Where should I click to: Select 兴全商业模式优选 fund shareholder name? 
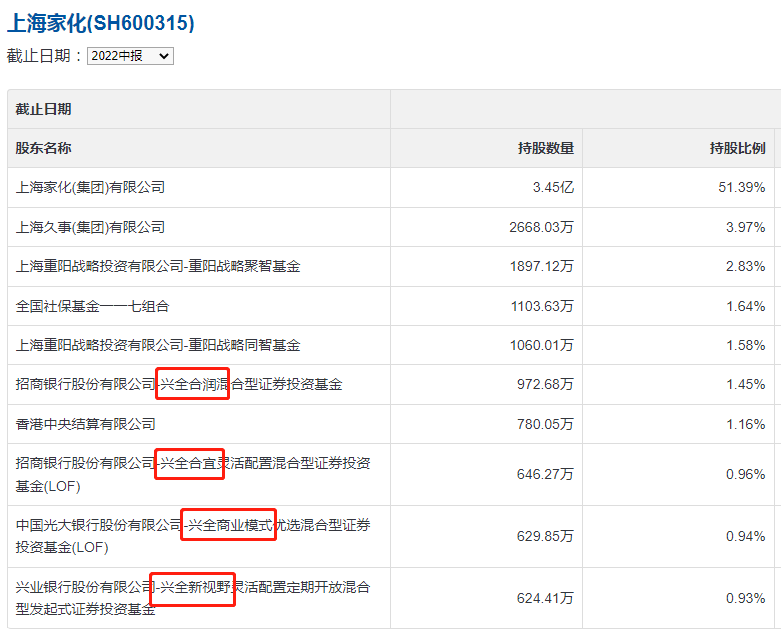pos(193,536)
